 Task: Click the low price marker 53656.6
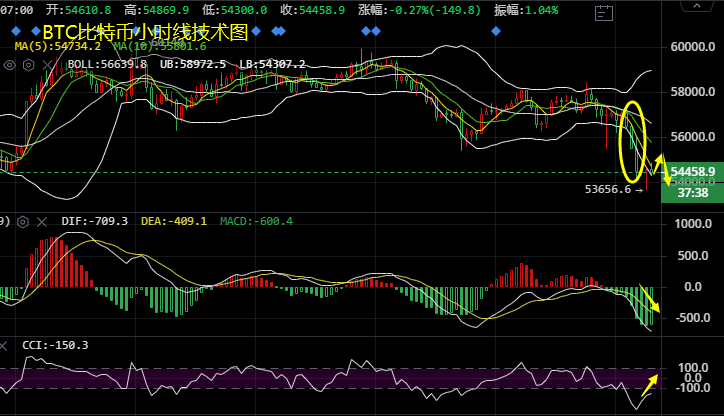click(608, 189)
